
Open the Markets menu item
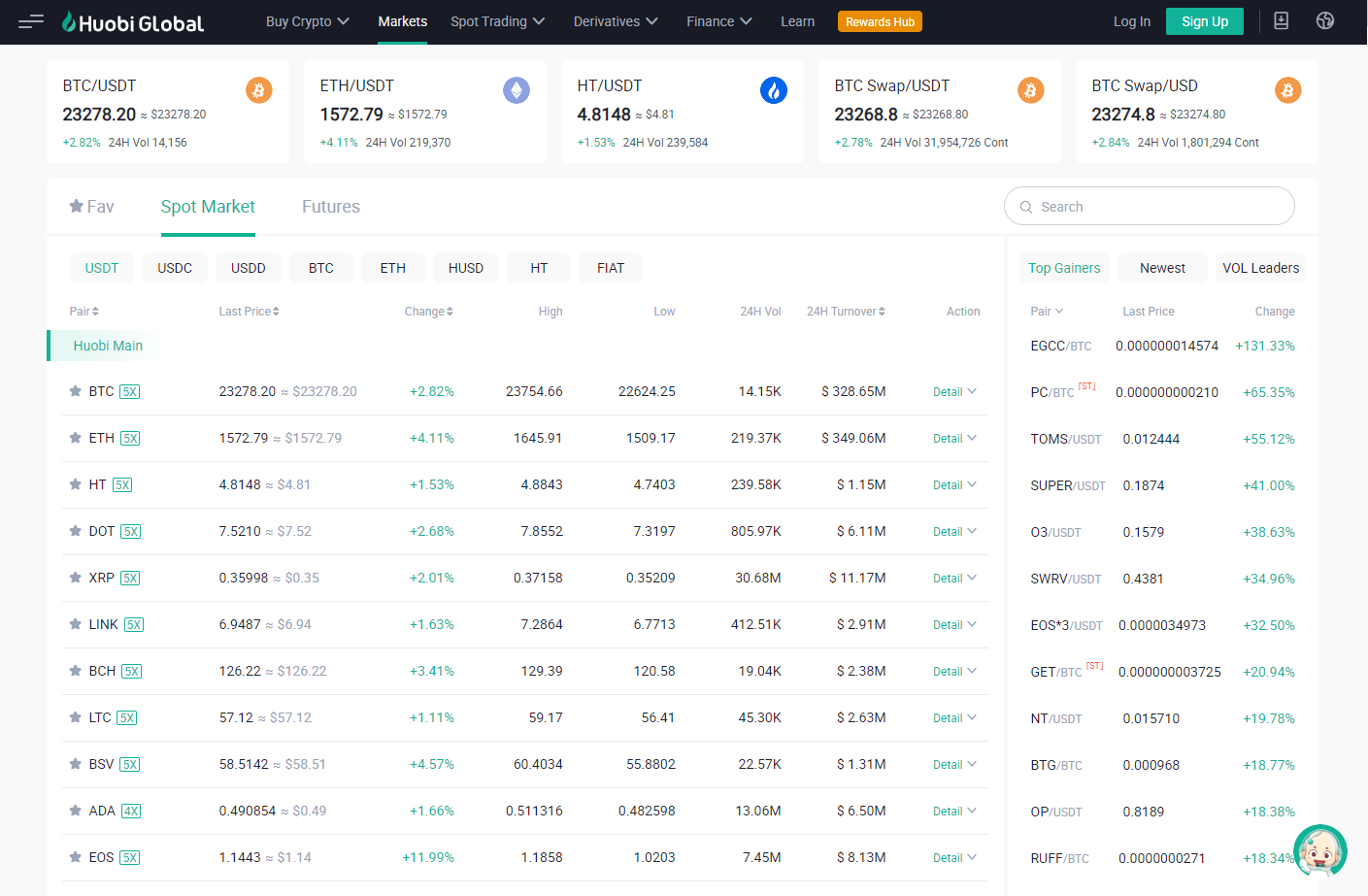point(403,21)
